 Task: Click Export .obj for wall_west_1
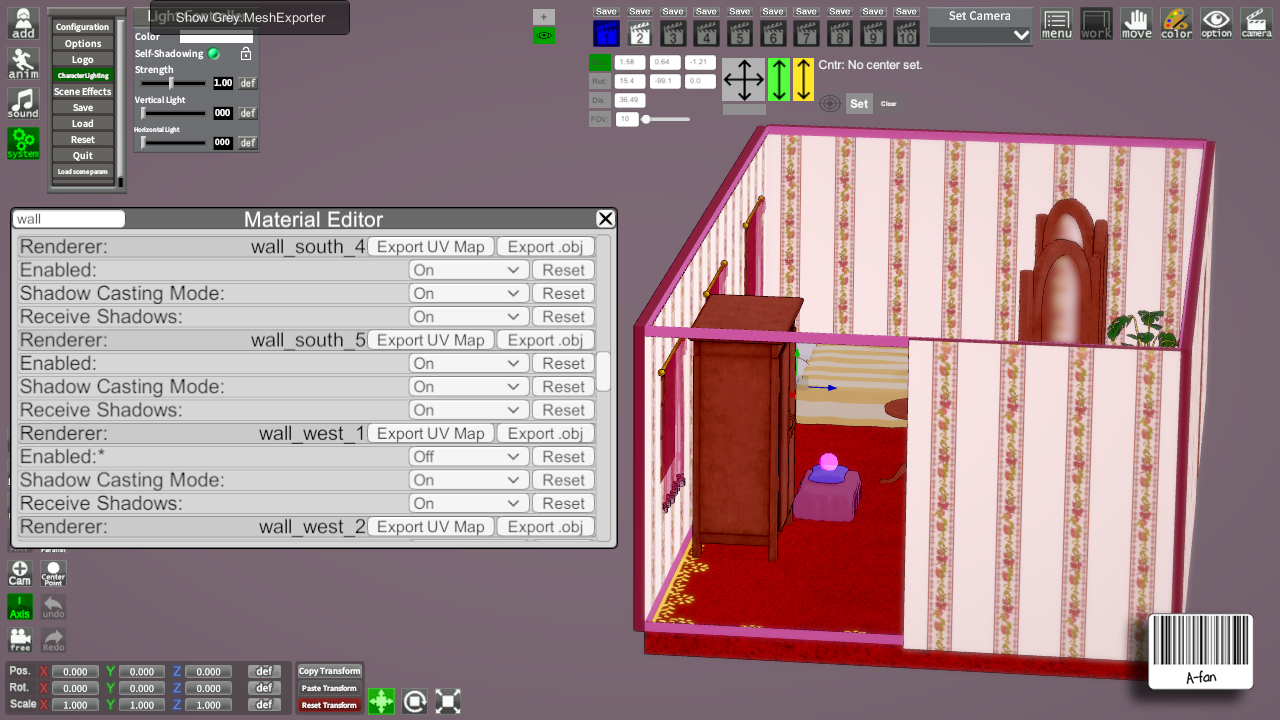point(545,433)
